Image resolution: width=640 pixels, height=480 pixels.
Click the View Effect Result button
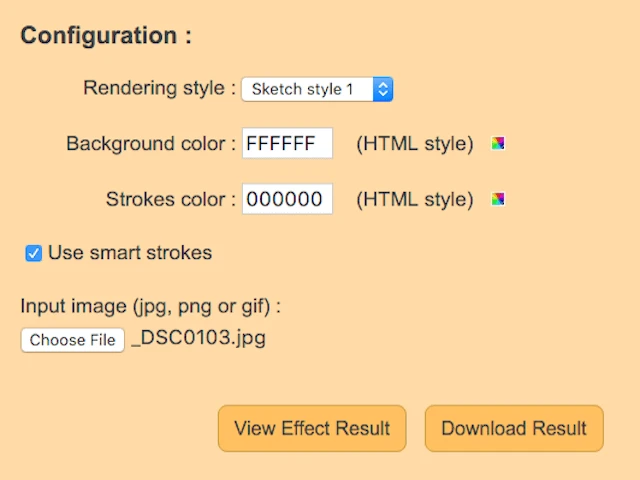[x=312, y=428]
